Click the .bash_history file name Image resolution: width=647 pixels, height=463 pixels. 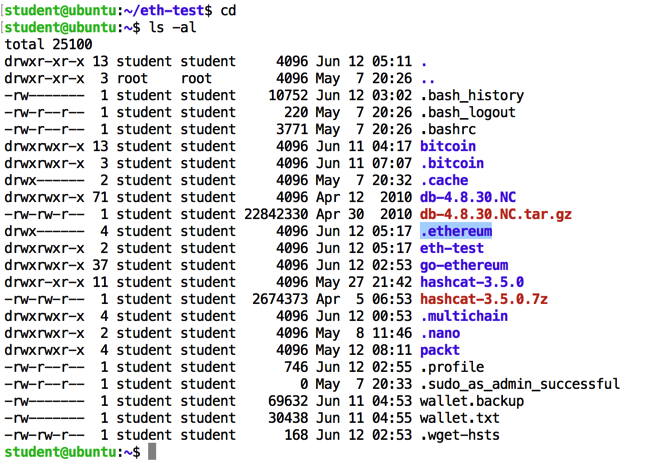(472, 95)
